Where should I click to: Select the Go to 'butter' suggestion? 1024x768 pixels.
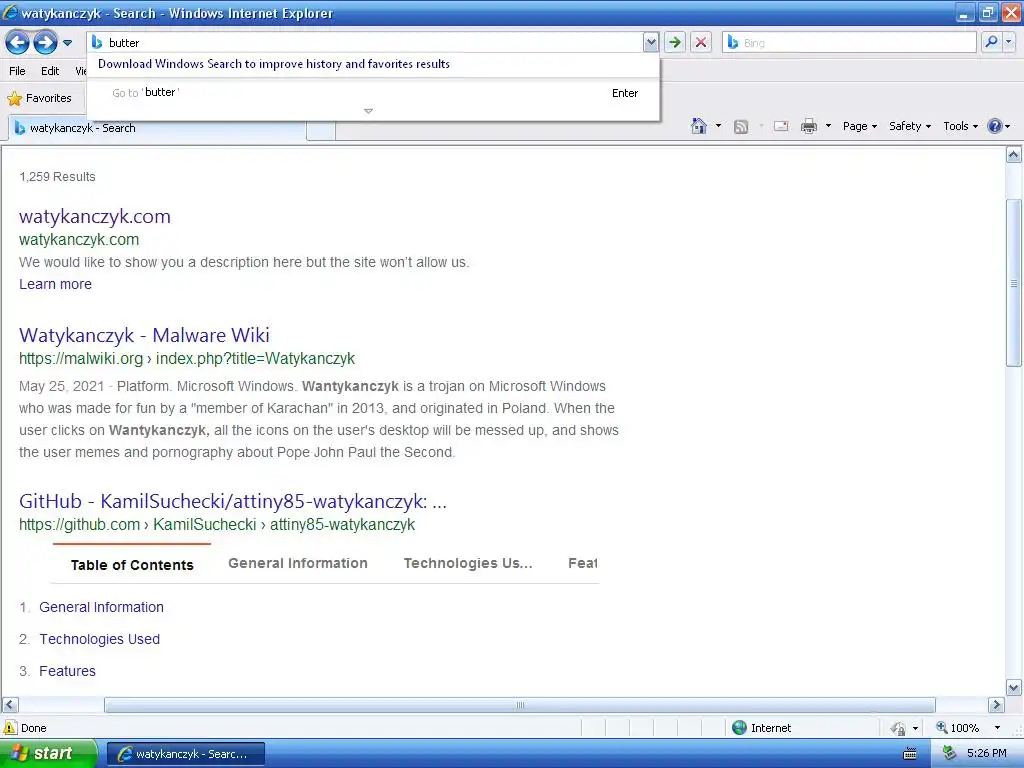point(374,93)
